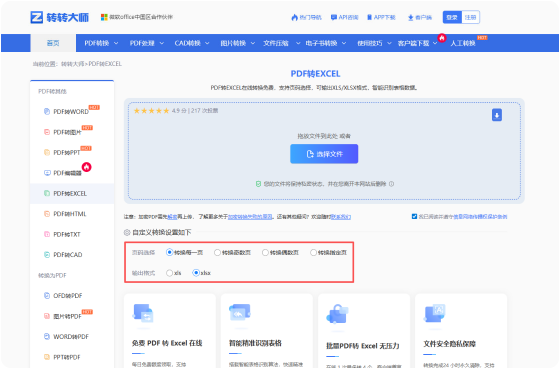Viewport: 560px width, 369px height.
Task: Select the 转换指定页 radio button
Action: point(313,253)
